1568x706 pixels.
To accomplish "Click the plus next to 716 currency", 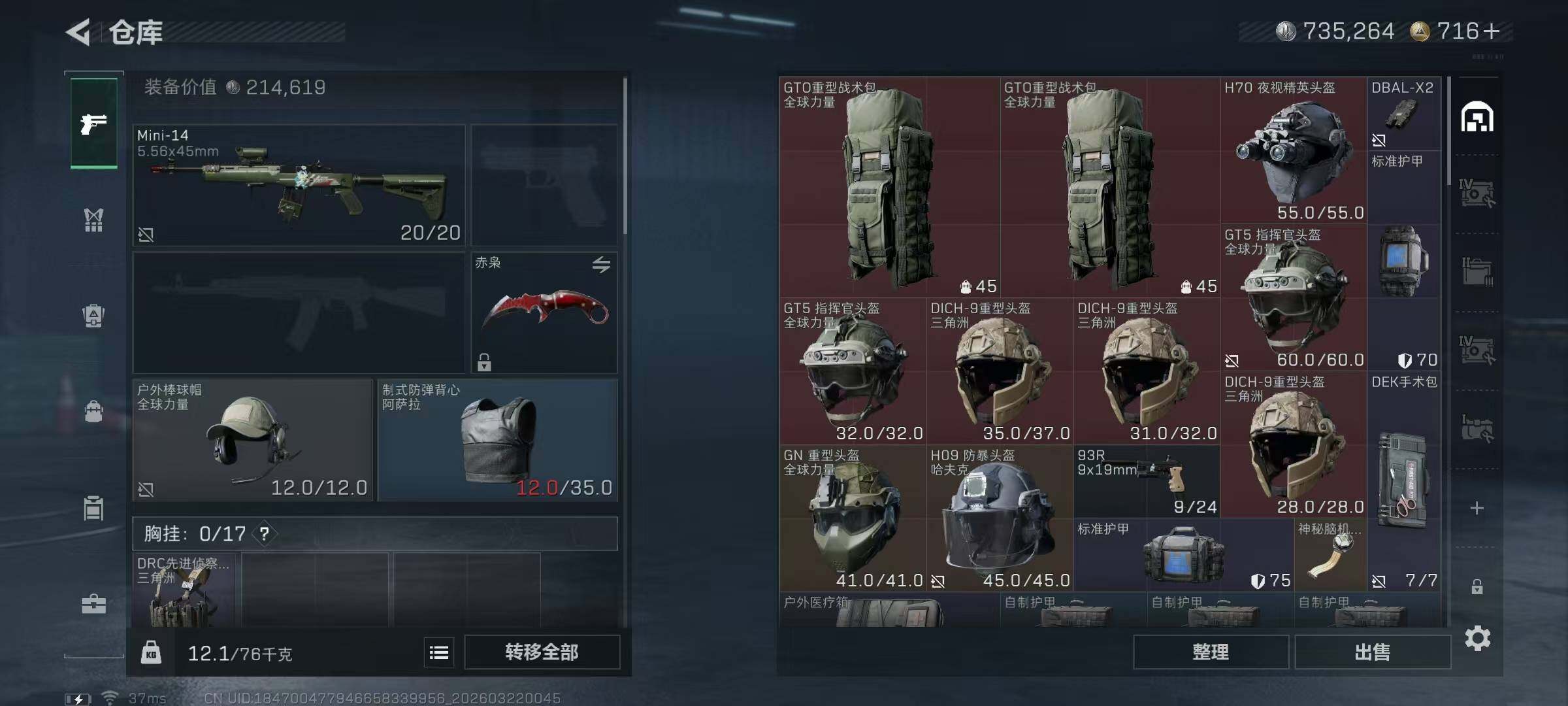I will 1492,31.
